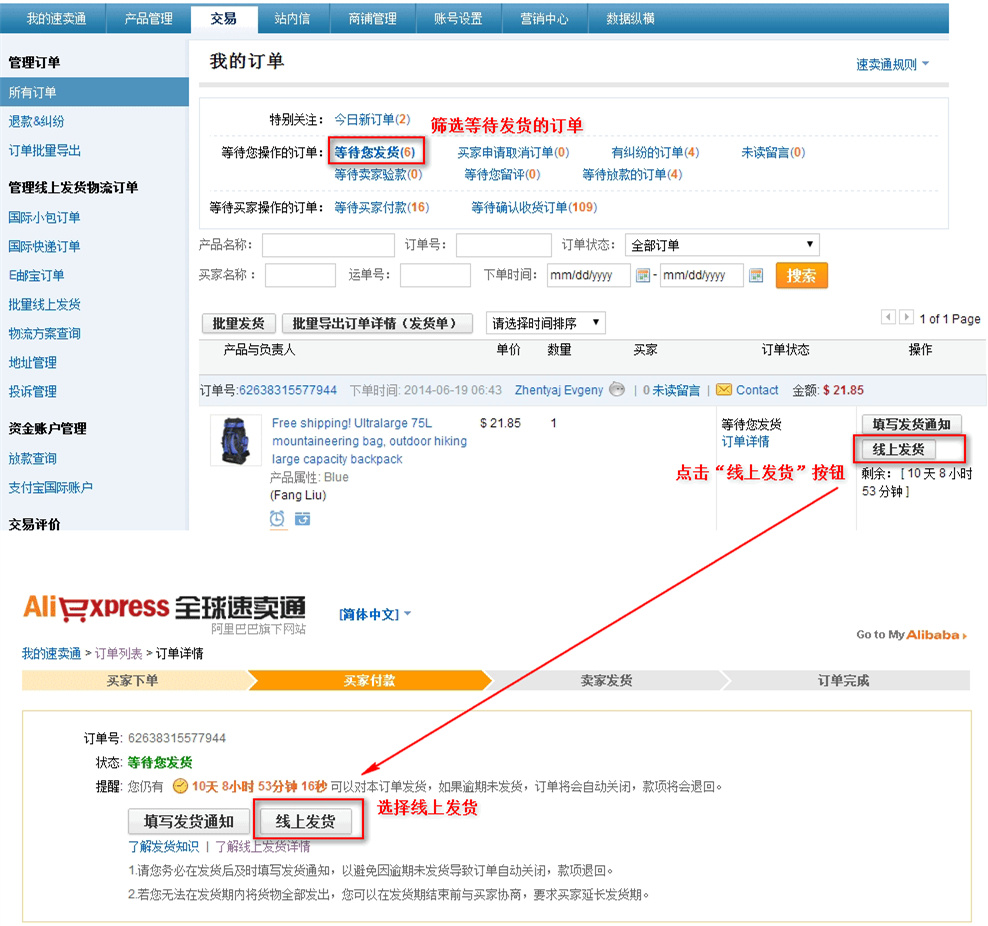
Task: Click the previous page arrow icon
Action: 888,318
